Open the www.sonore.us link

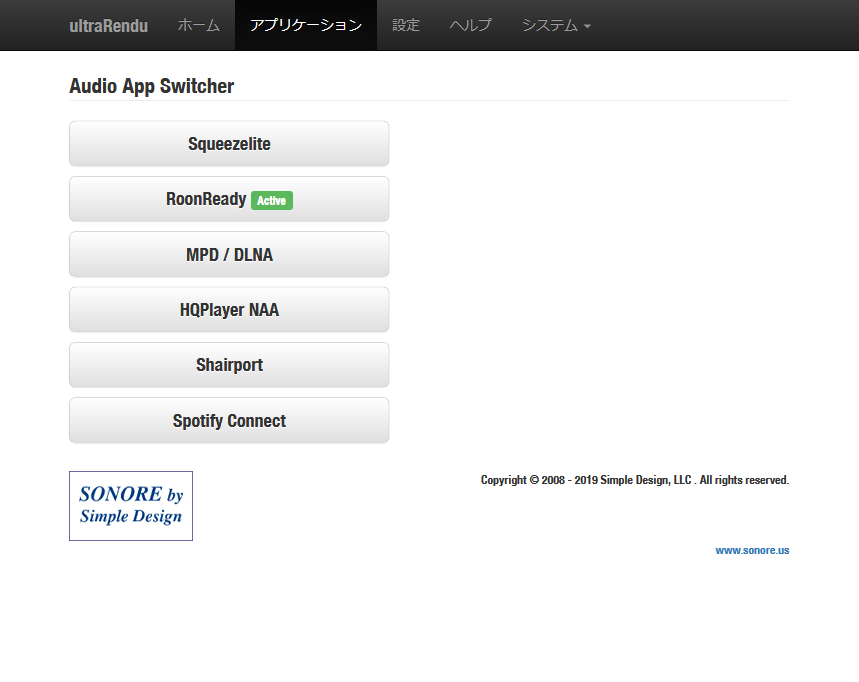[752, 551]
